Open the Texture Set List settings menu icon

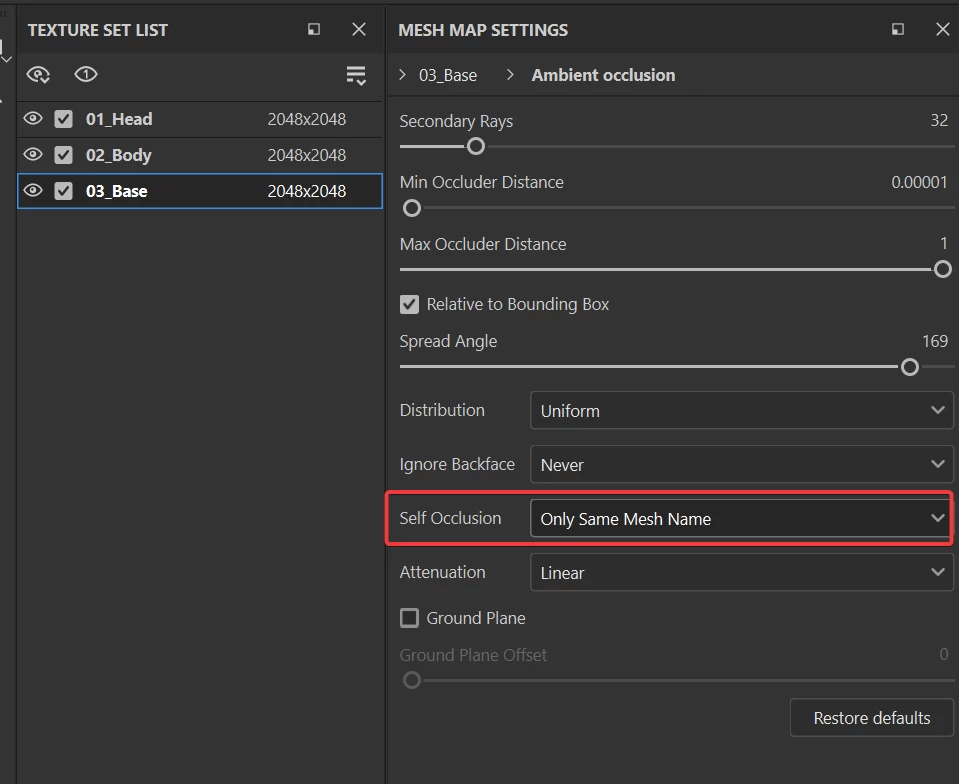355,75
